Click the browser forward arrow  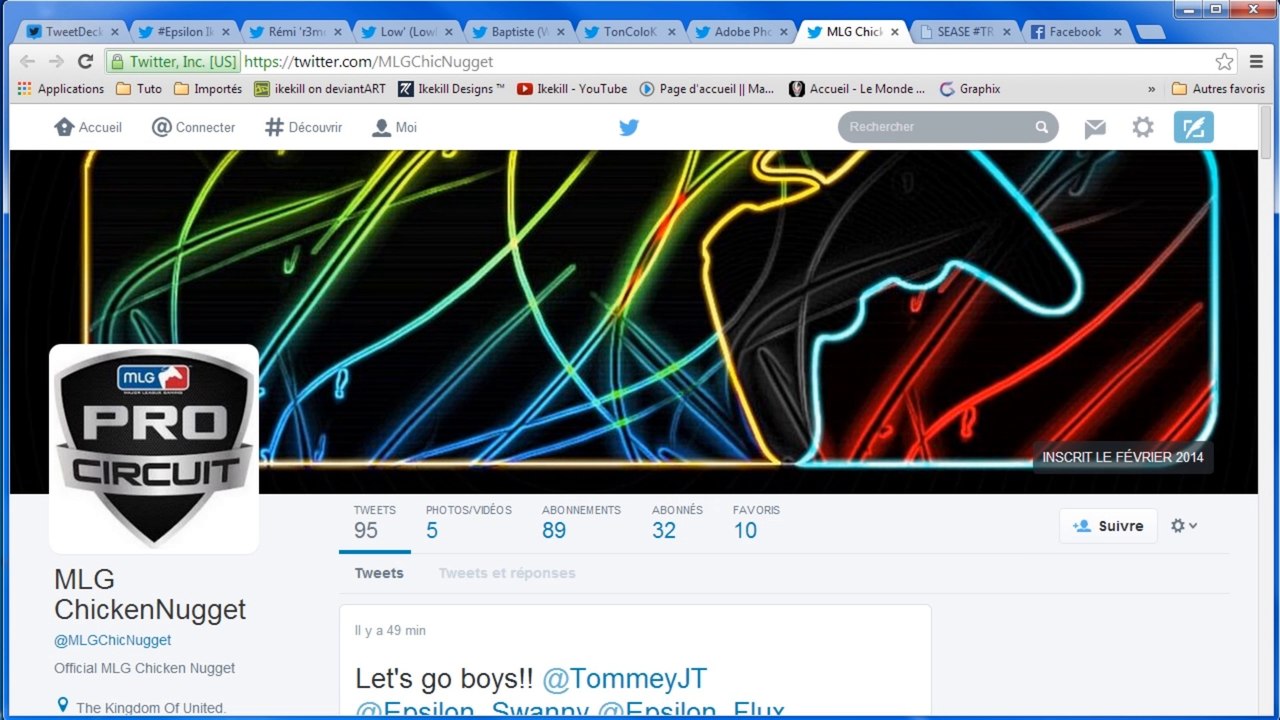(57, 62)
